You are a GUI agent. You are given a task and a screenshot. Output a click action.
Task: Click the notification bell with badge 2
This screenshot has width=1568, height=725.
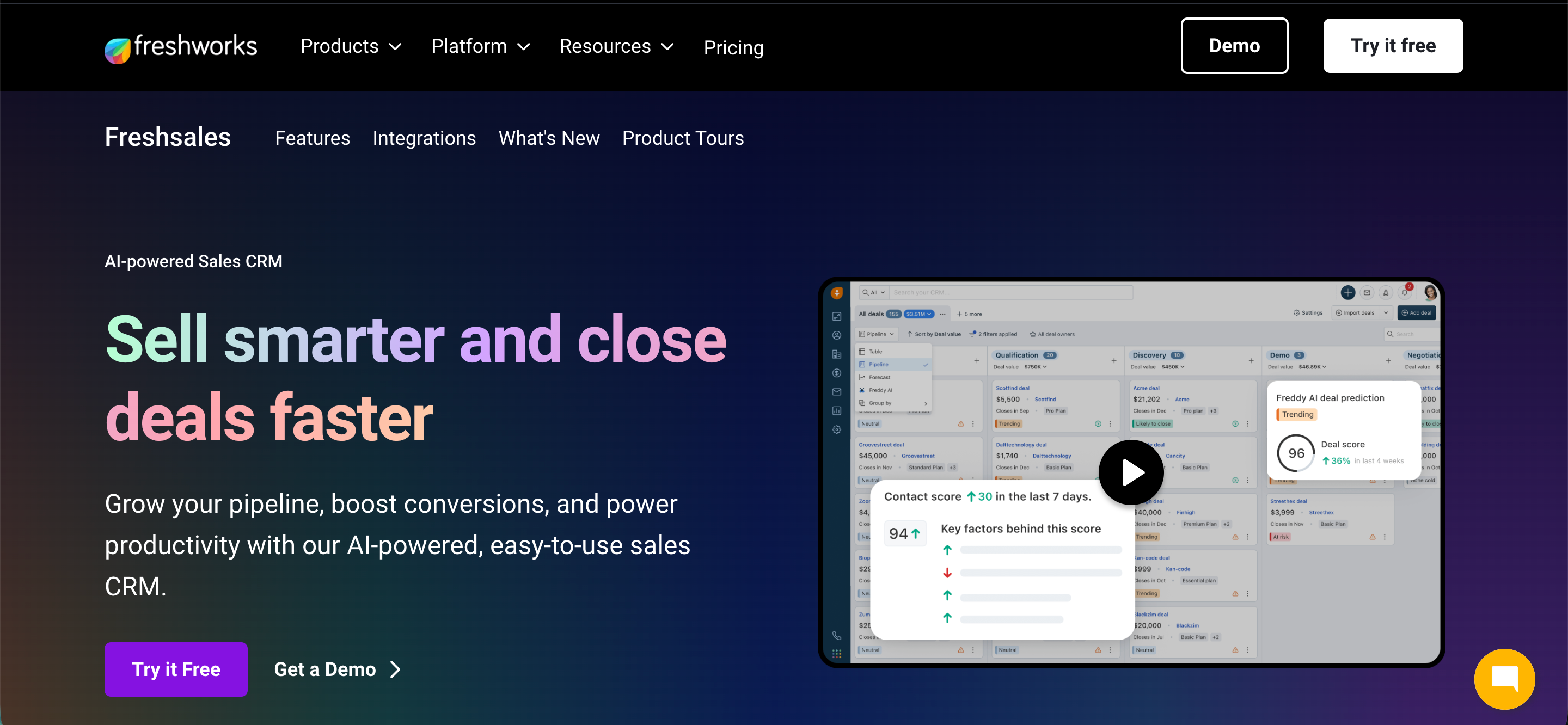1405,292
